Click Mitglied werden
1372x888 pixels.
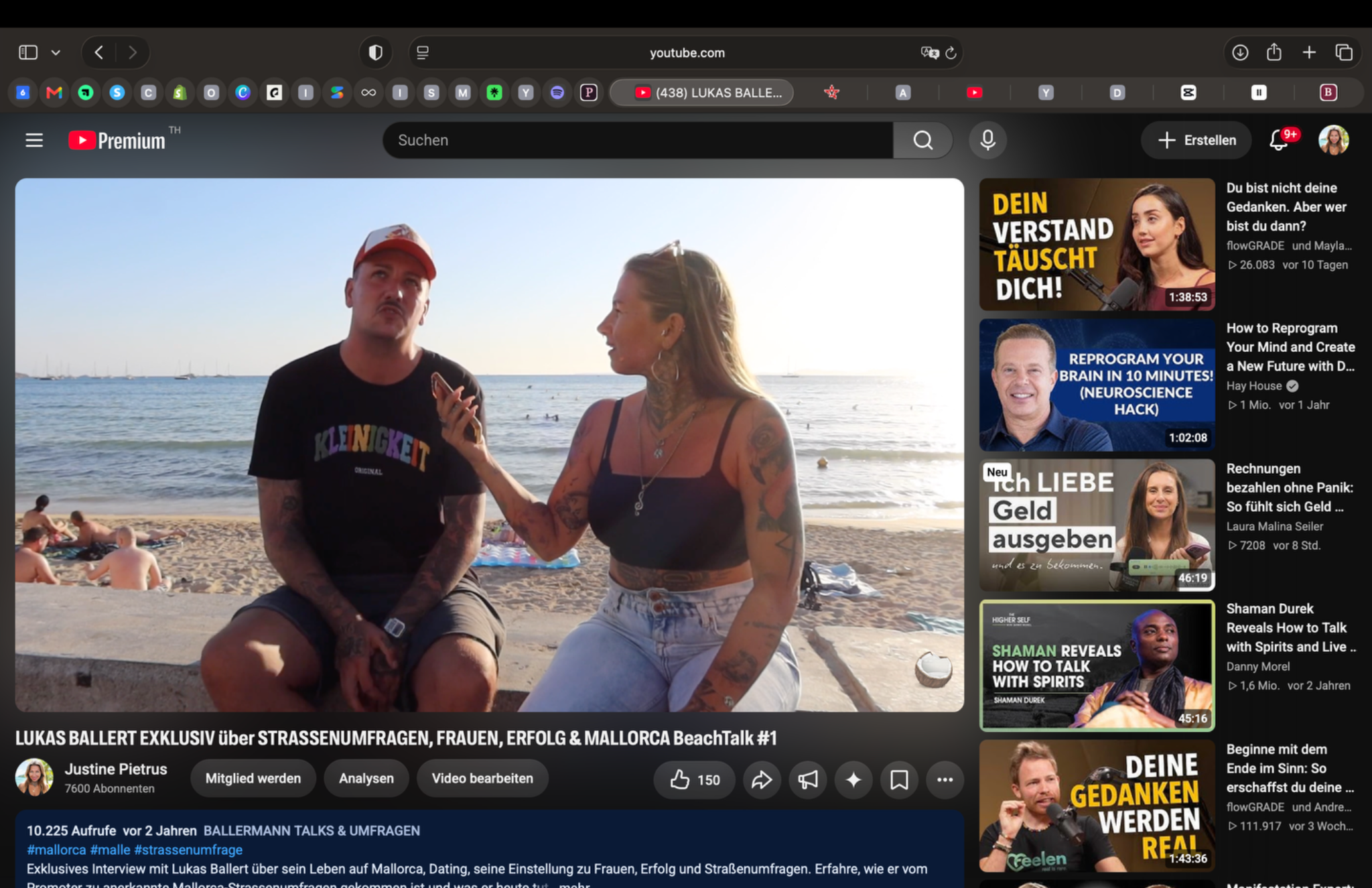point(253,778)
